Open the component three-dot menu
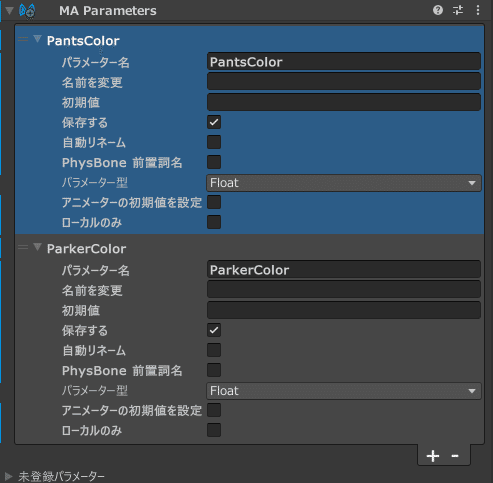Viewport: 493px width, 483px height. coord(478,10)
